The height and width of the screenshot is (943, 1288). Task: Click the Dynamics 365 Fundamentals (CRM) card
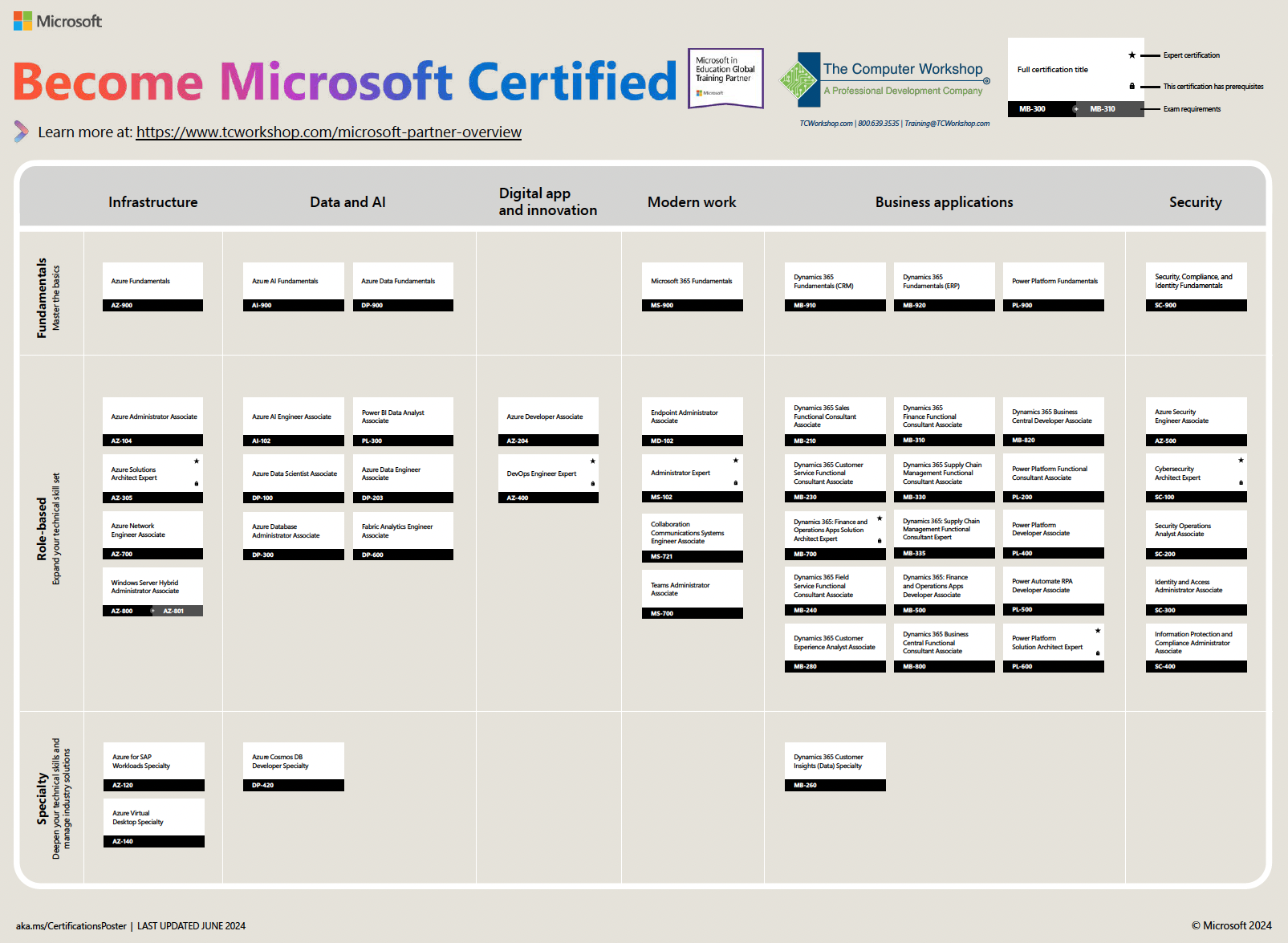(x=835, y=287)
